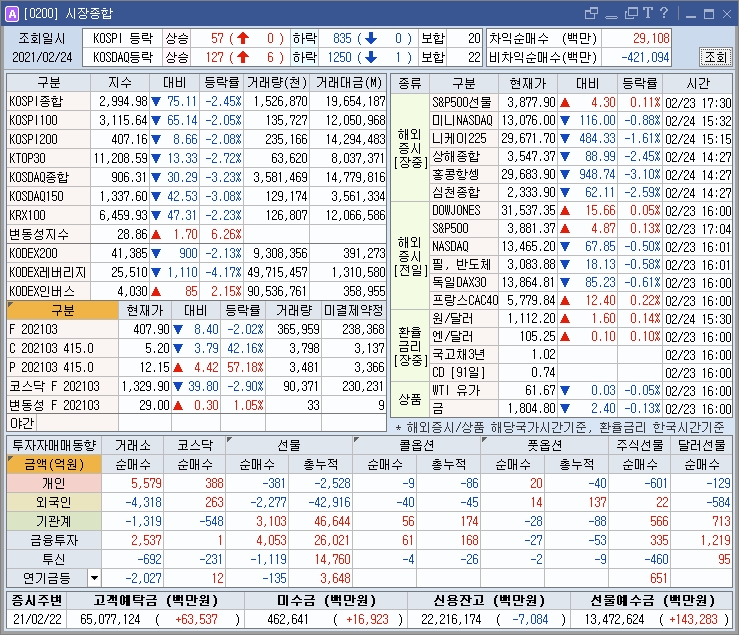Select the 엔/달러 exchange rate row

(581, 337)
